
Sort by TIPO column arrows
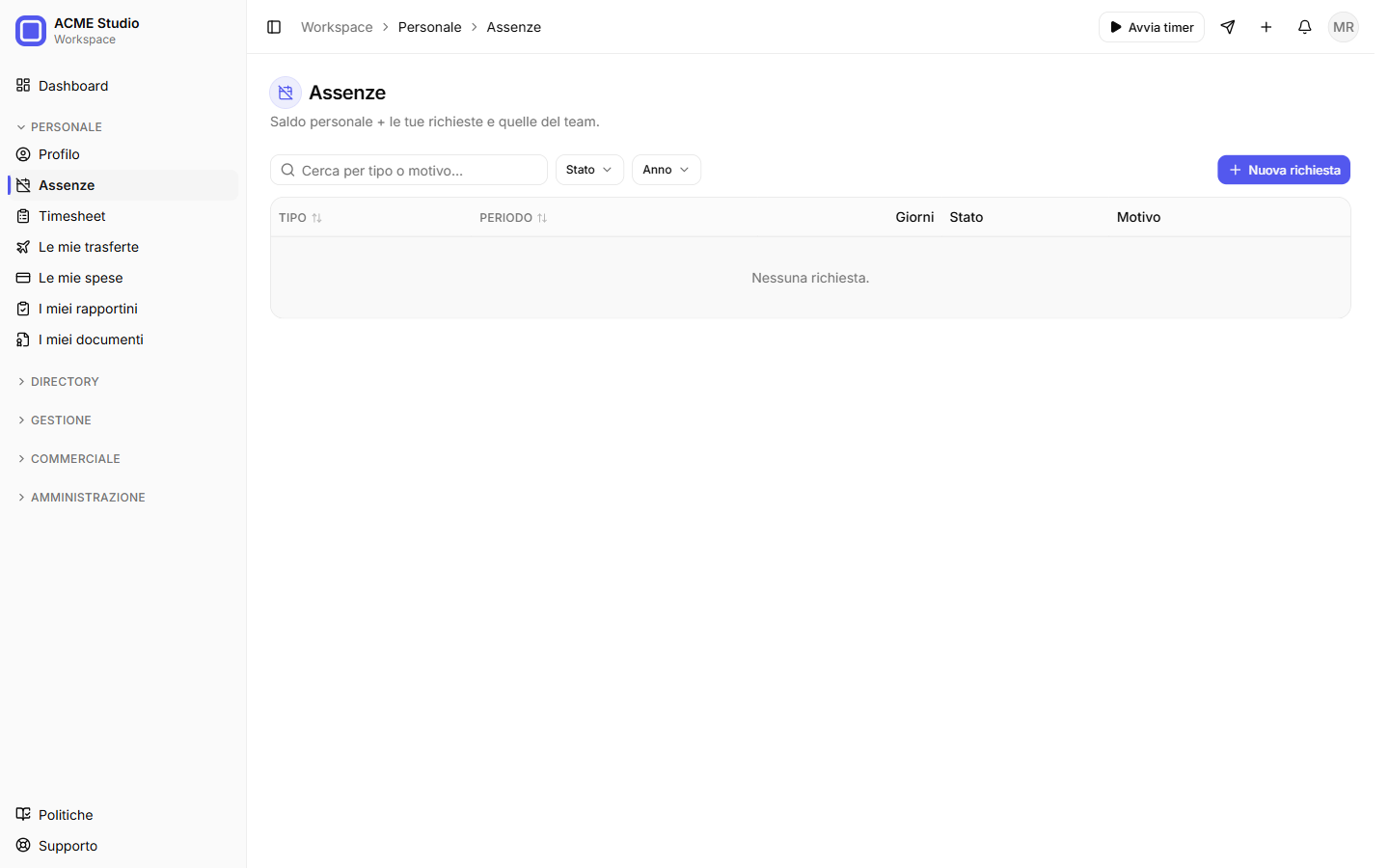(316, 218)
